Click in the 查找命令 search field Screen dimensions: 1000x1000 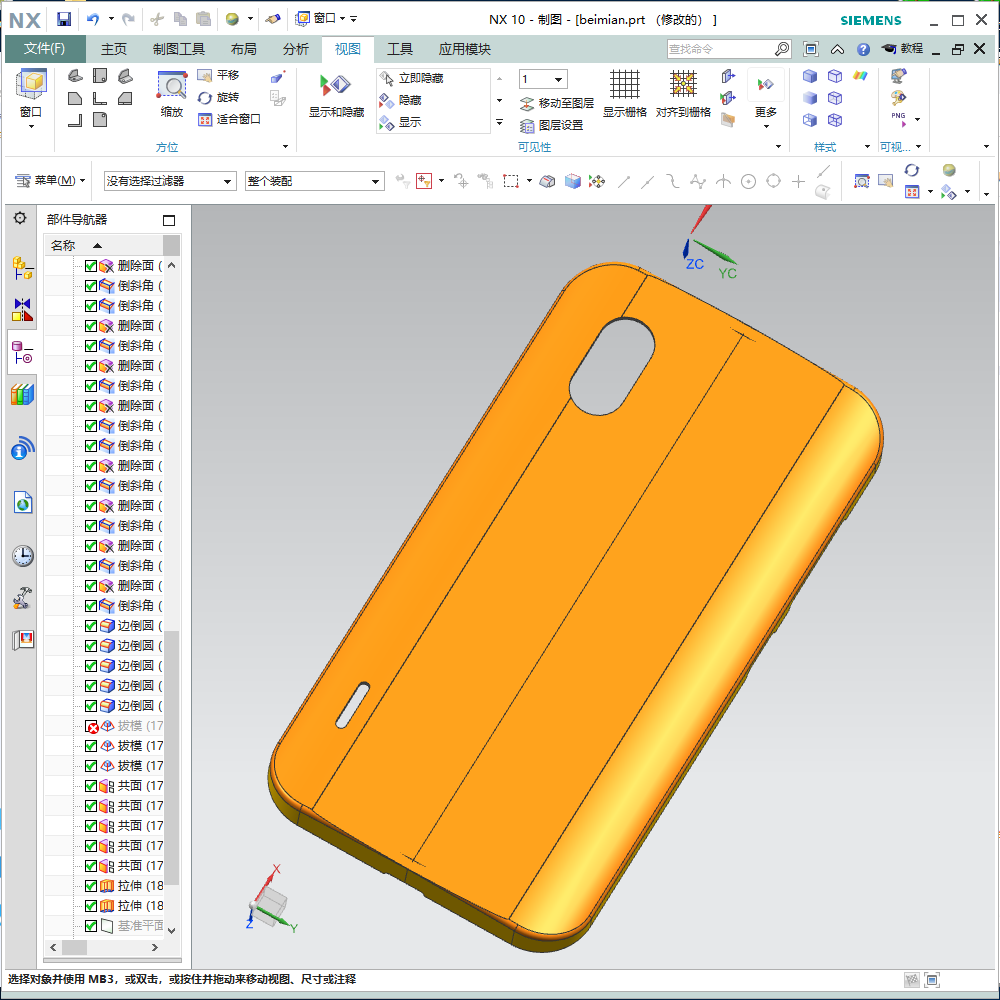tap(720, 48)
